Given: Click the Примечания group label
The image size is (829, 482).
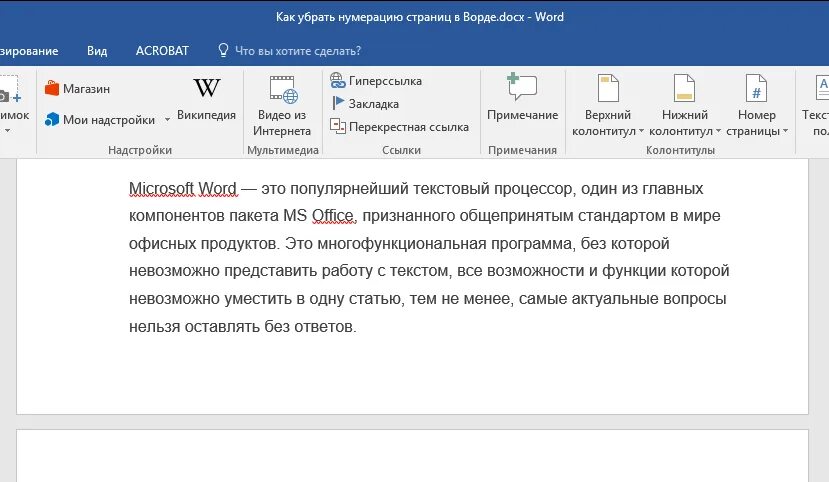Looking at the screenshot, I should click(522, 150).
